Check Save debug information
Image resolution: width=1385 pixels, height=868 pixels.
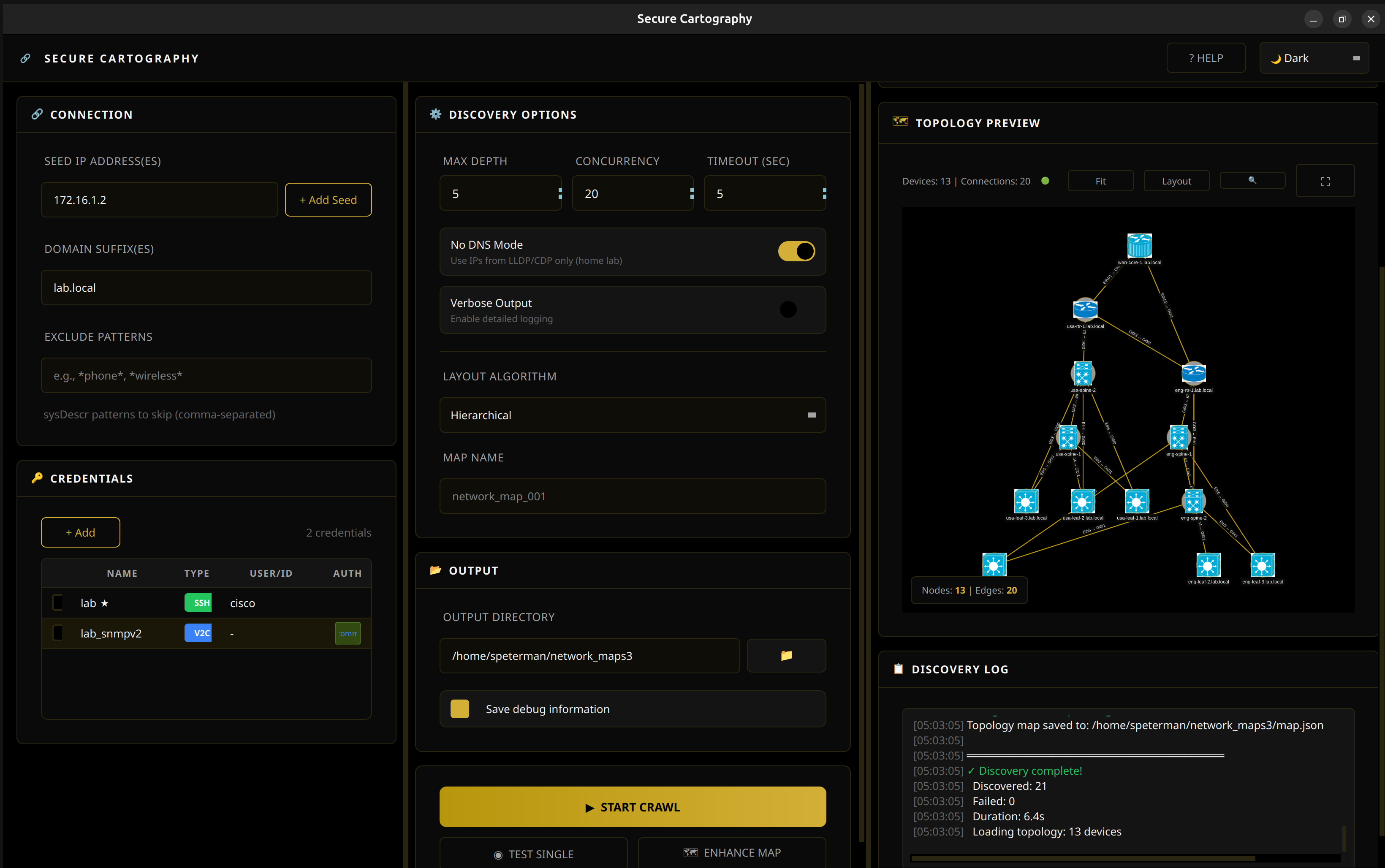459,708
